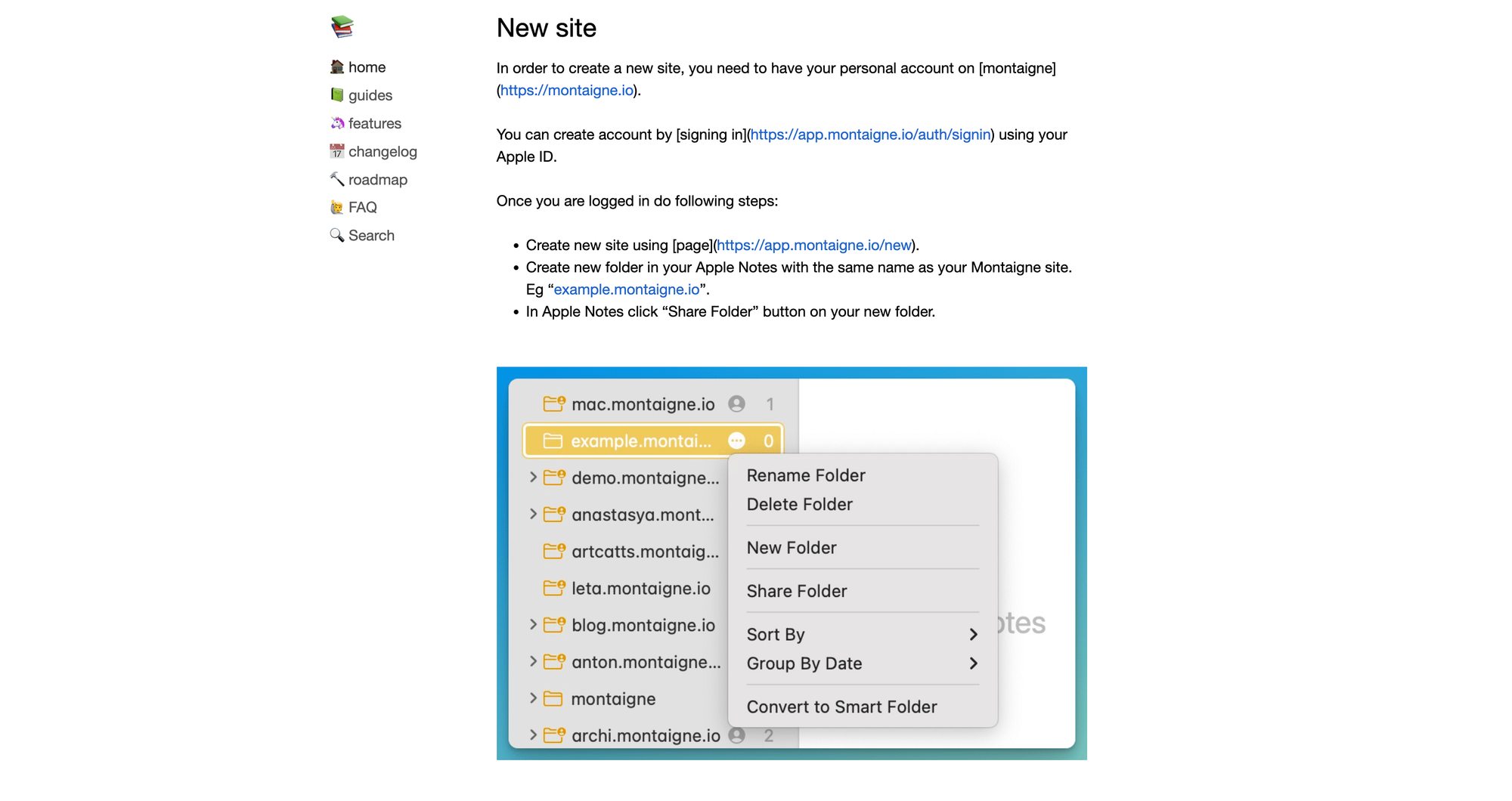Click the green book guides icon

coord(337,95)
